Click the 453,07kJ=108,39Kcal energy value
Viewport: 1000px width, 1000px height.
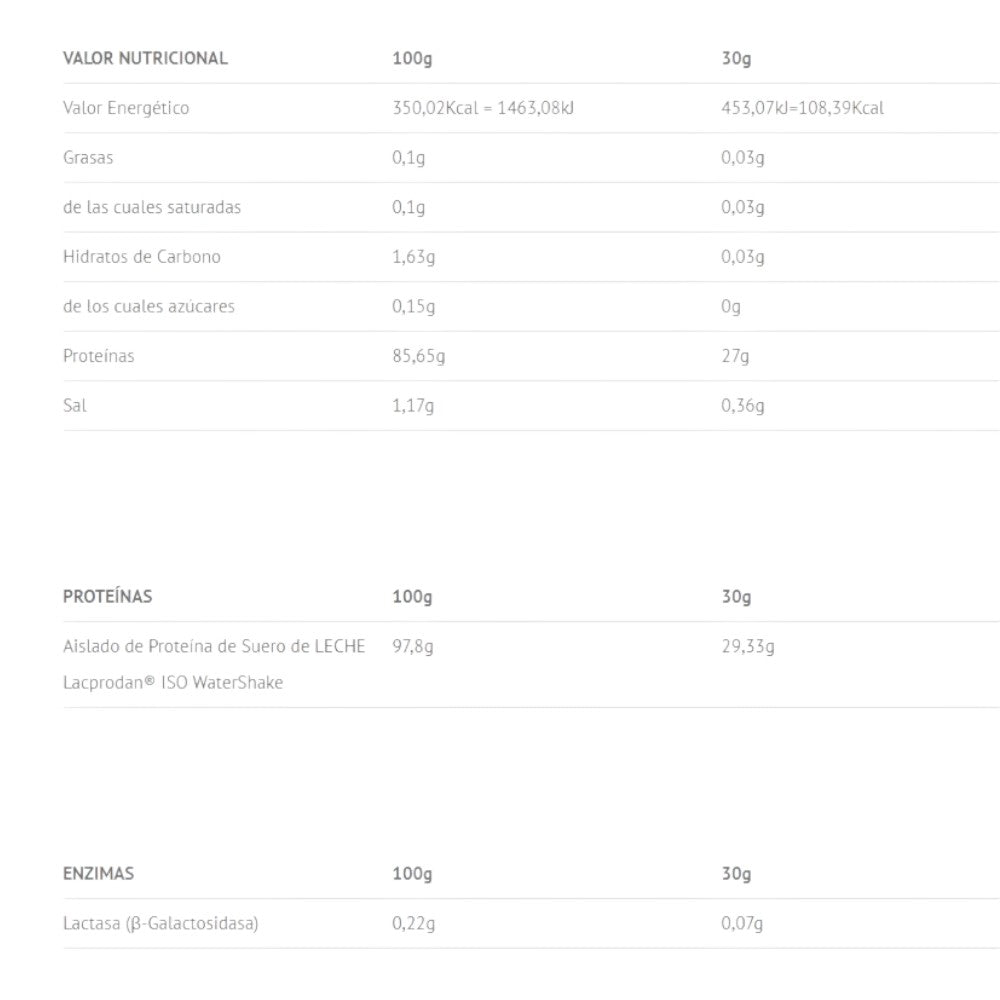point(802,108)
